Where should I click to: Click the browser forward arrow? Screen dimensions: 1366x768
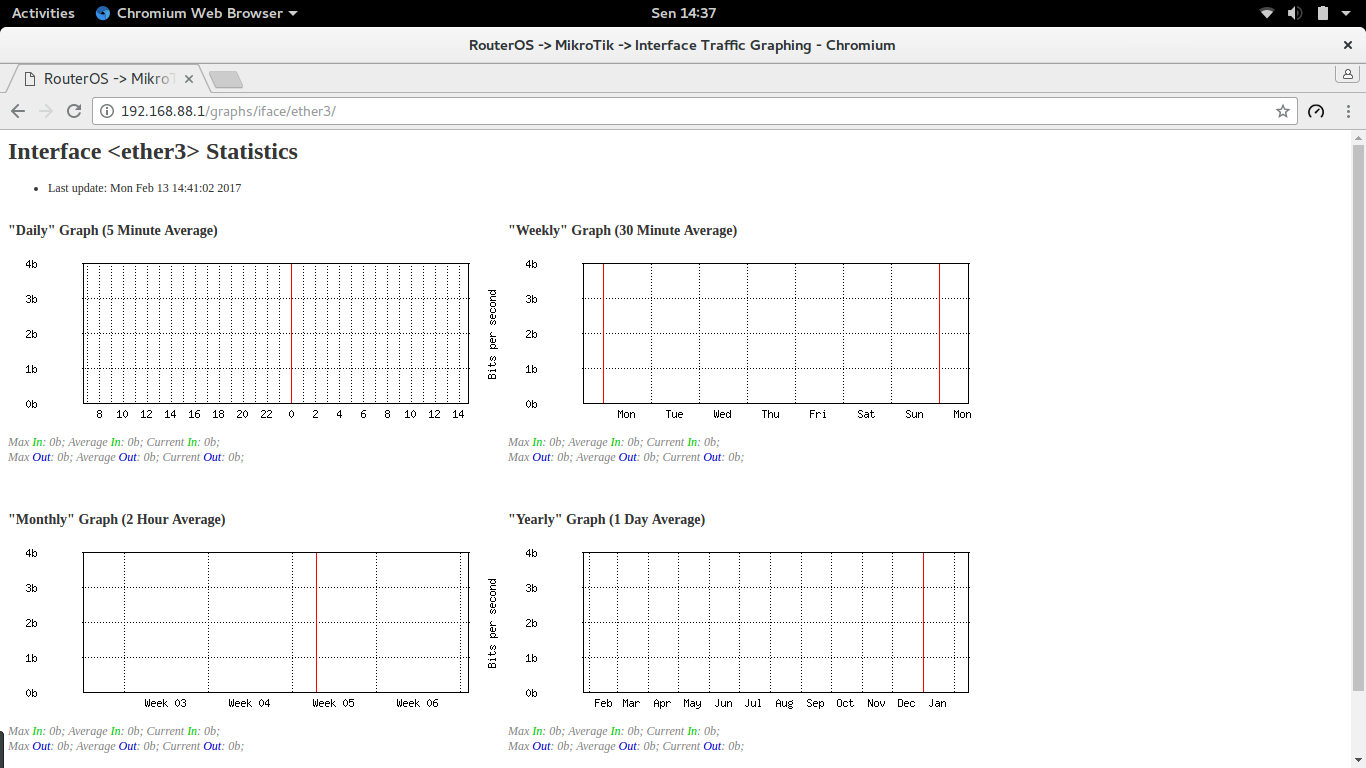pos(46,111)
